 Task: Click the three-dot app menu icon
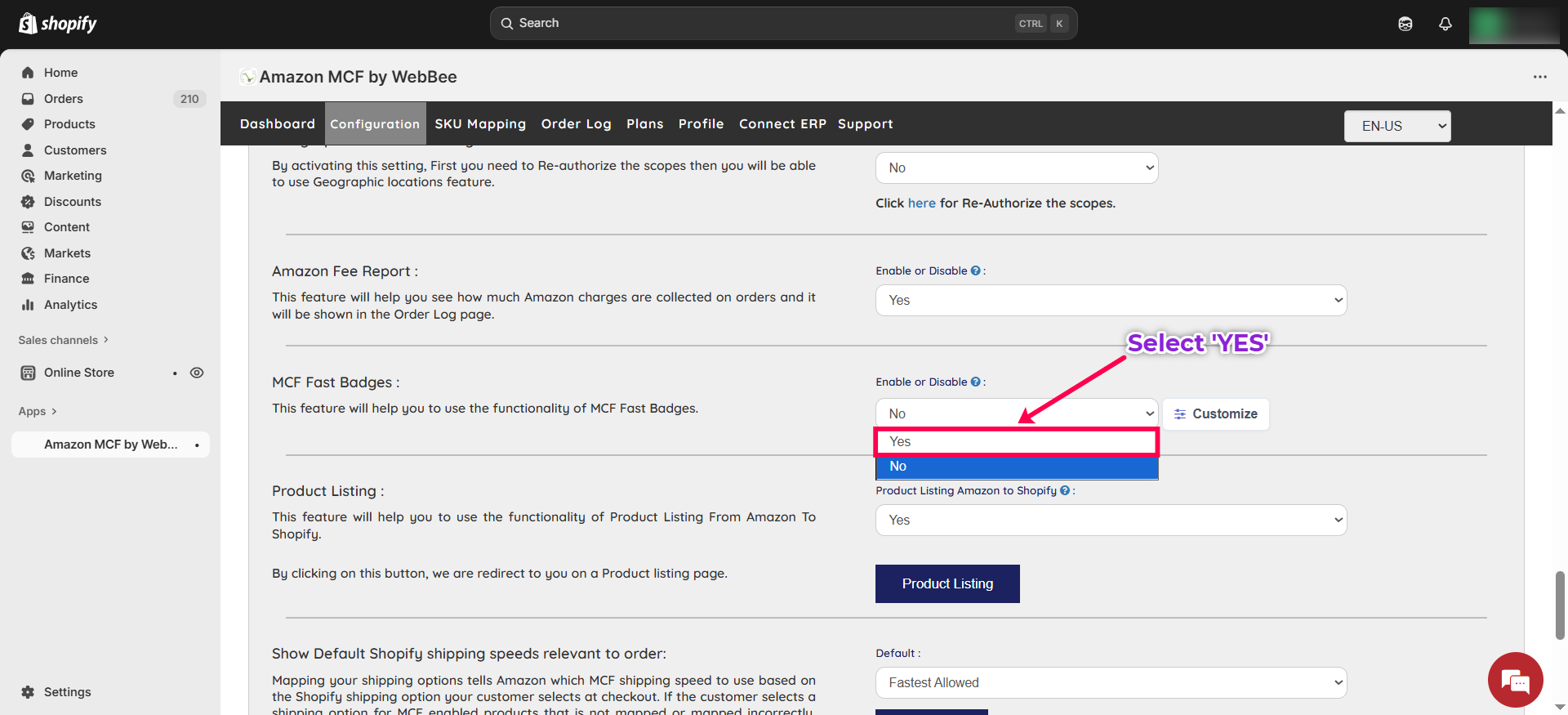[1539, 77]
